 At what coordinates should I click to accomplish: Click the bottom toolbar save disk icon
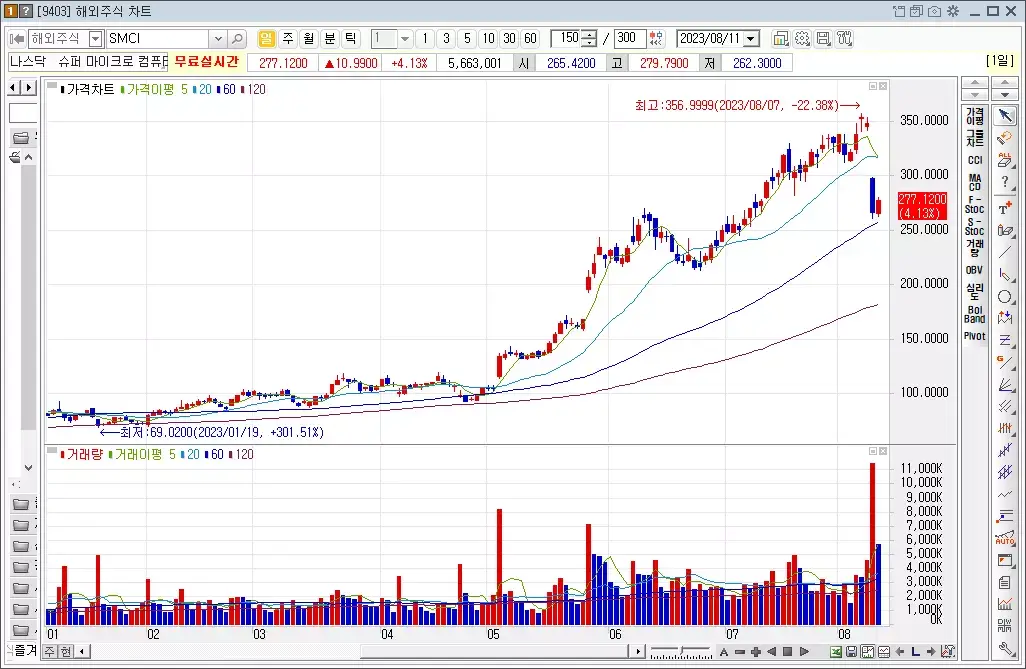click(851, 651)
